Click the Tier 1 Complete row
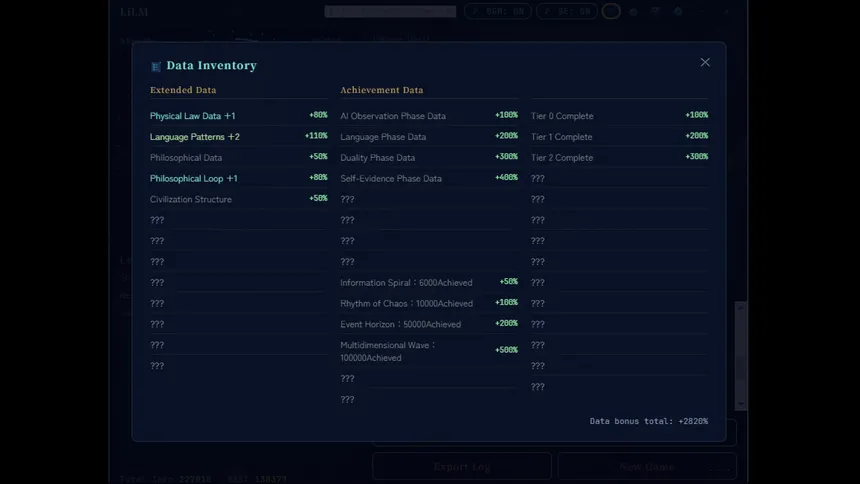 (619, 137)
